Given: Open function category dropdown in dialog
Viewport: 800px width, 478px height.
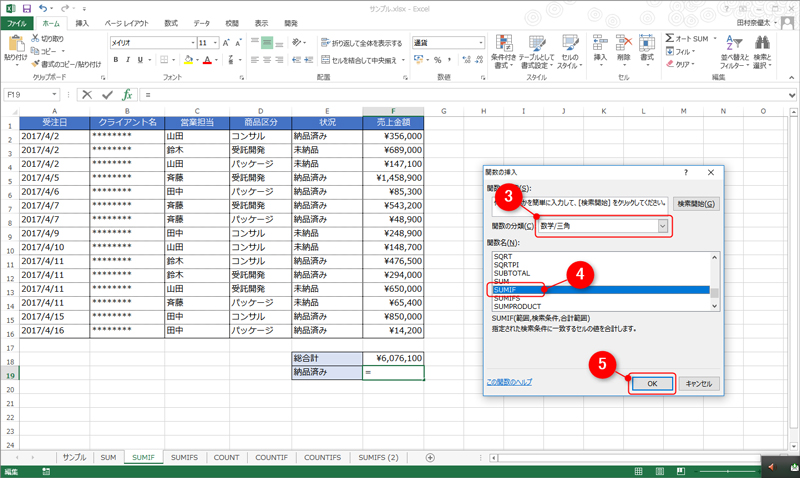Looking at the screenshot, I should click(662, 226).
